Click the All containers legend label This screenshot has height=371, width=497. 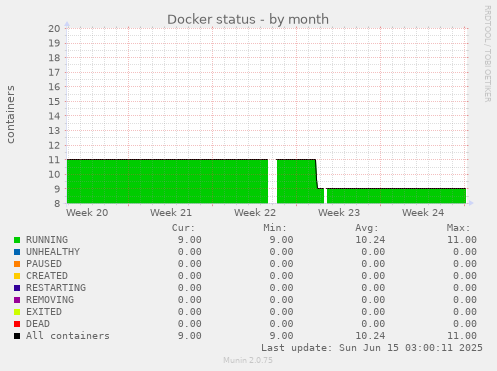[x=68, y=336]
